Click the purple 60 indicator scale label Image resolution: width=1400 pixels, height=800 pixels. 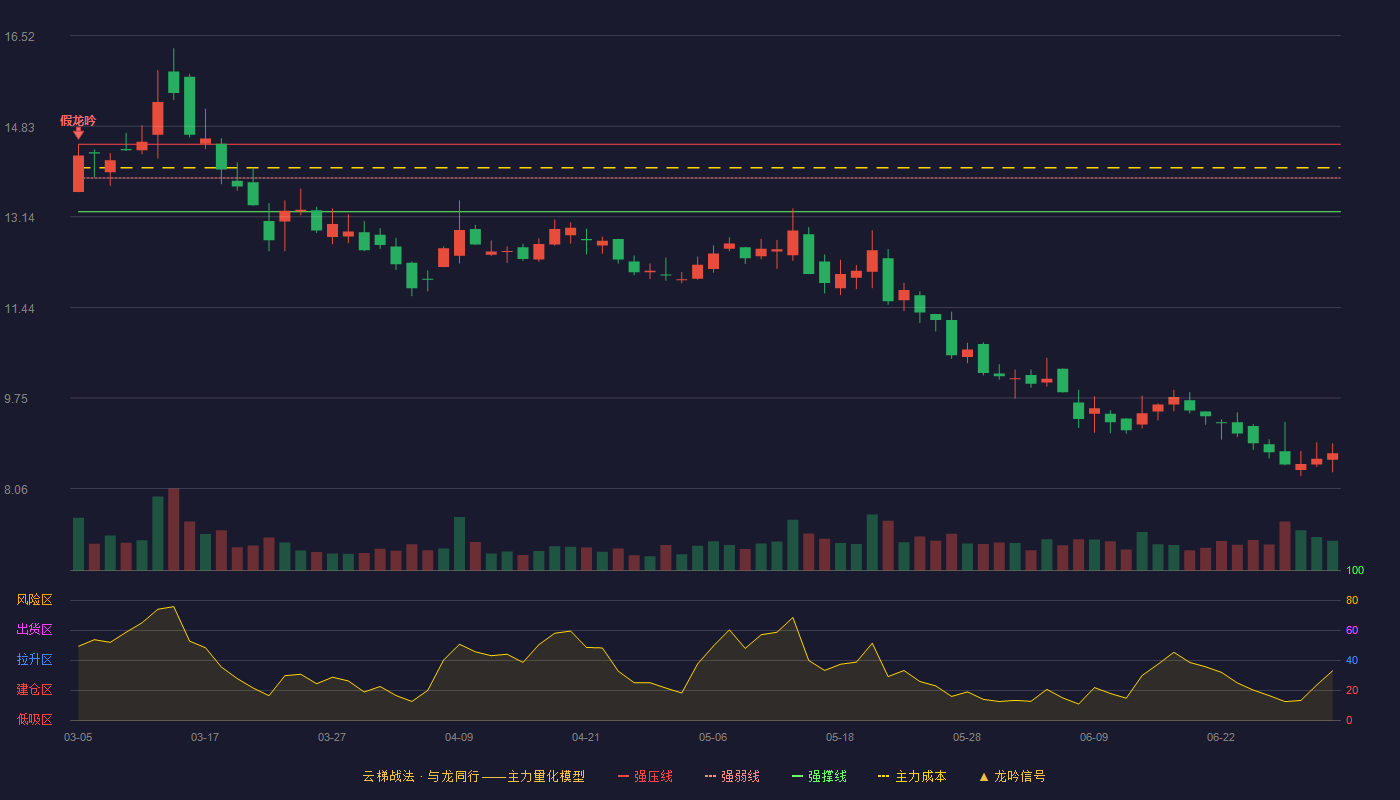point(1352,630)
